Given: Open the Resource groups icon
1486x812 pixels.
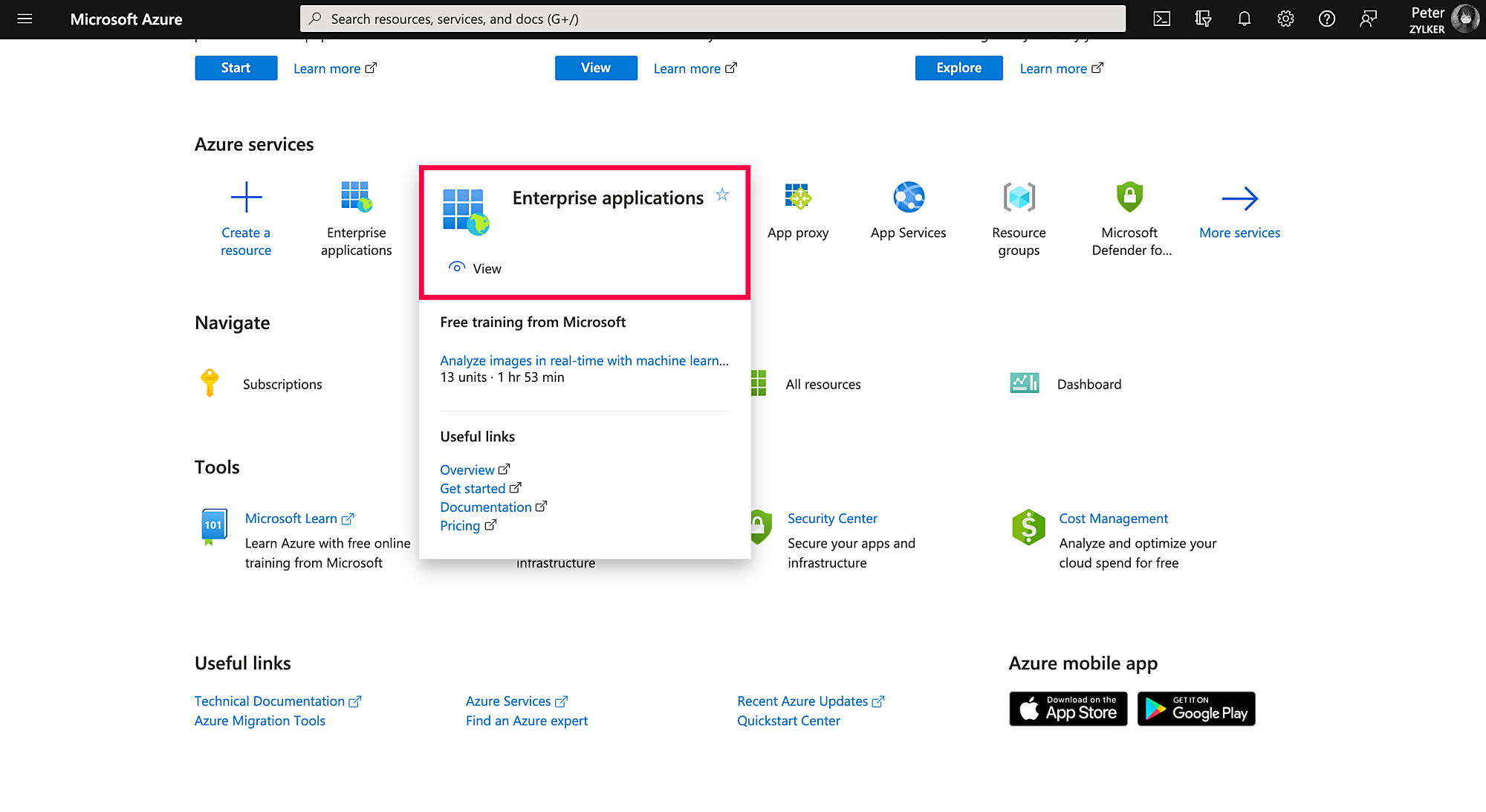Looking at the screenshot, I should coord(1019,197).
